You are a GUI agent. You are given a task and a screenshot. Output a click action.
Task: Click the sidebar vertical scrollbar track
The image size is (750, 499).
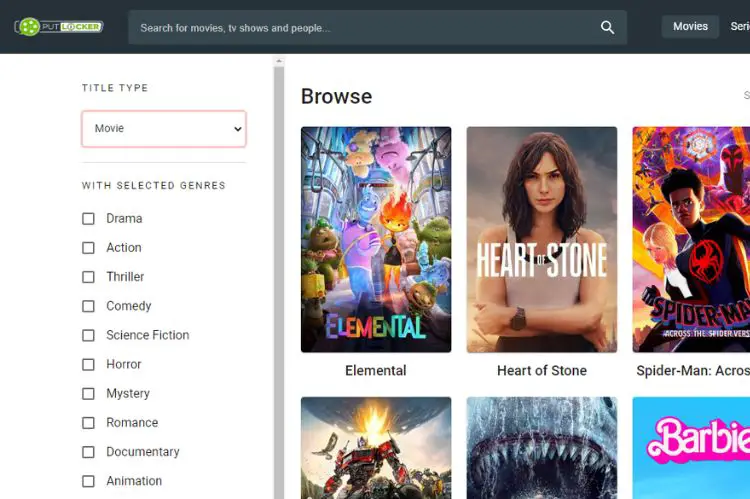point(279,282)
